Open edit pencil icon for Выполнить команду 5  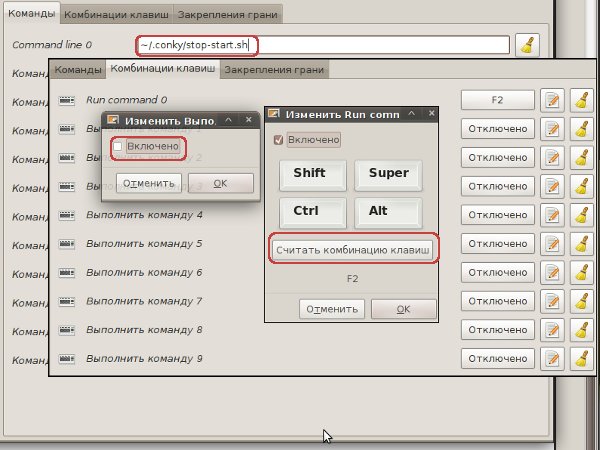coord(552,244)
